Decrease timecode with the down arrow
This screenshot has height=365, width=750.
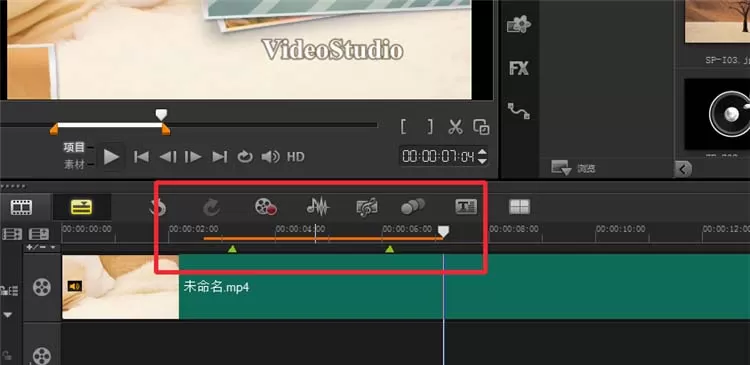pyautogui.click(x=482, y=161)
